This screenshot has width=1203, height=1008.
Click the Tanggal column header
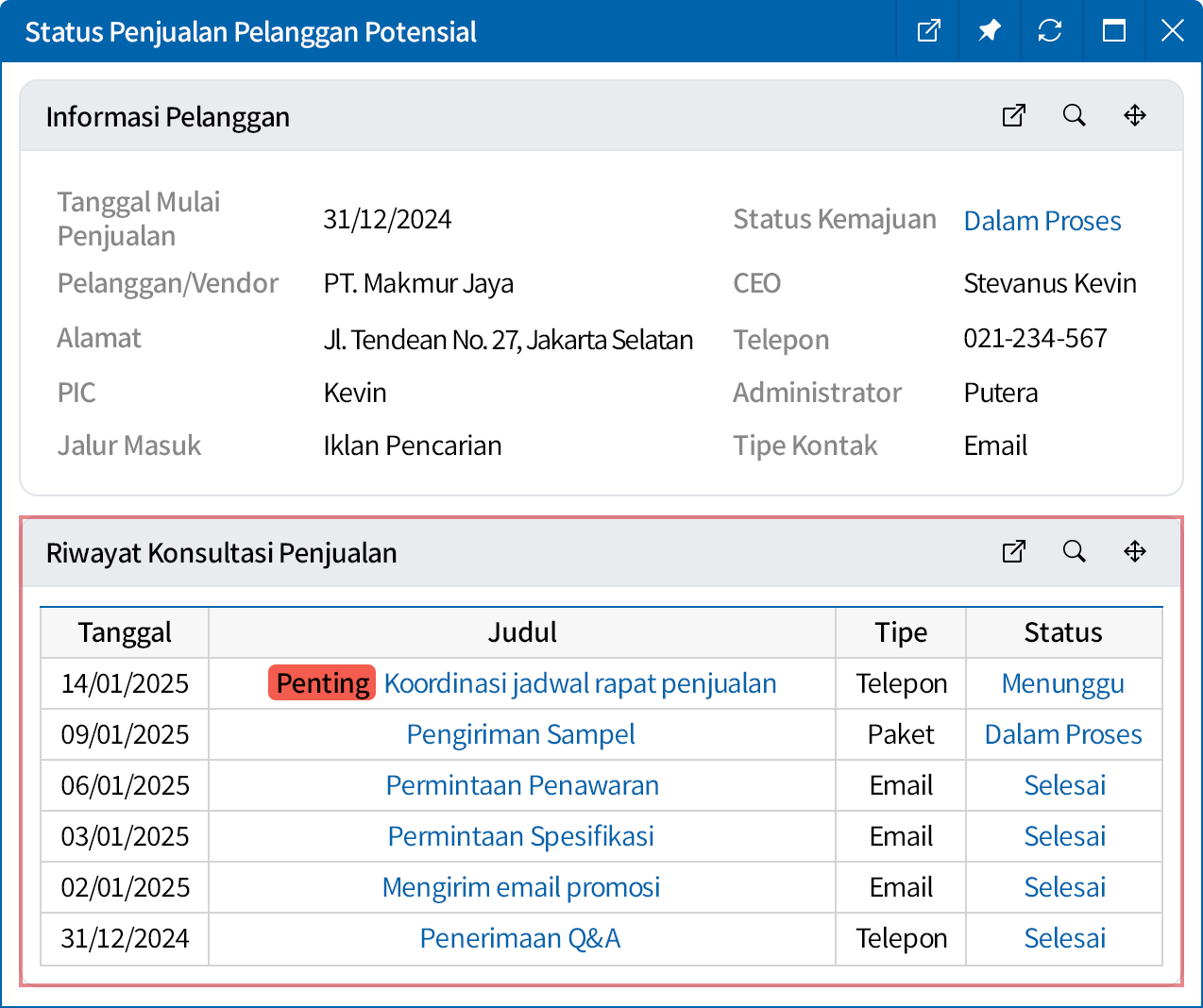pos(125,632)
